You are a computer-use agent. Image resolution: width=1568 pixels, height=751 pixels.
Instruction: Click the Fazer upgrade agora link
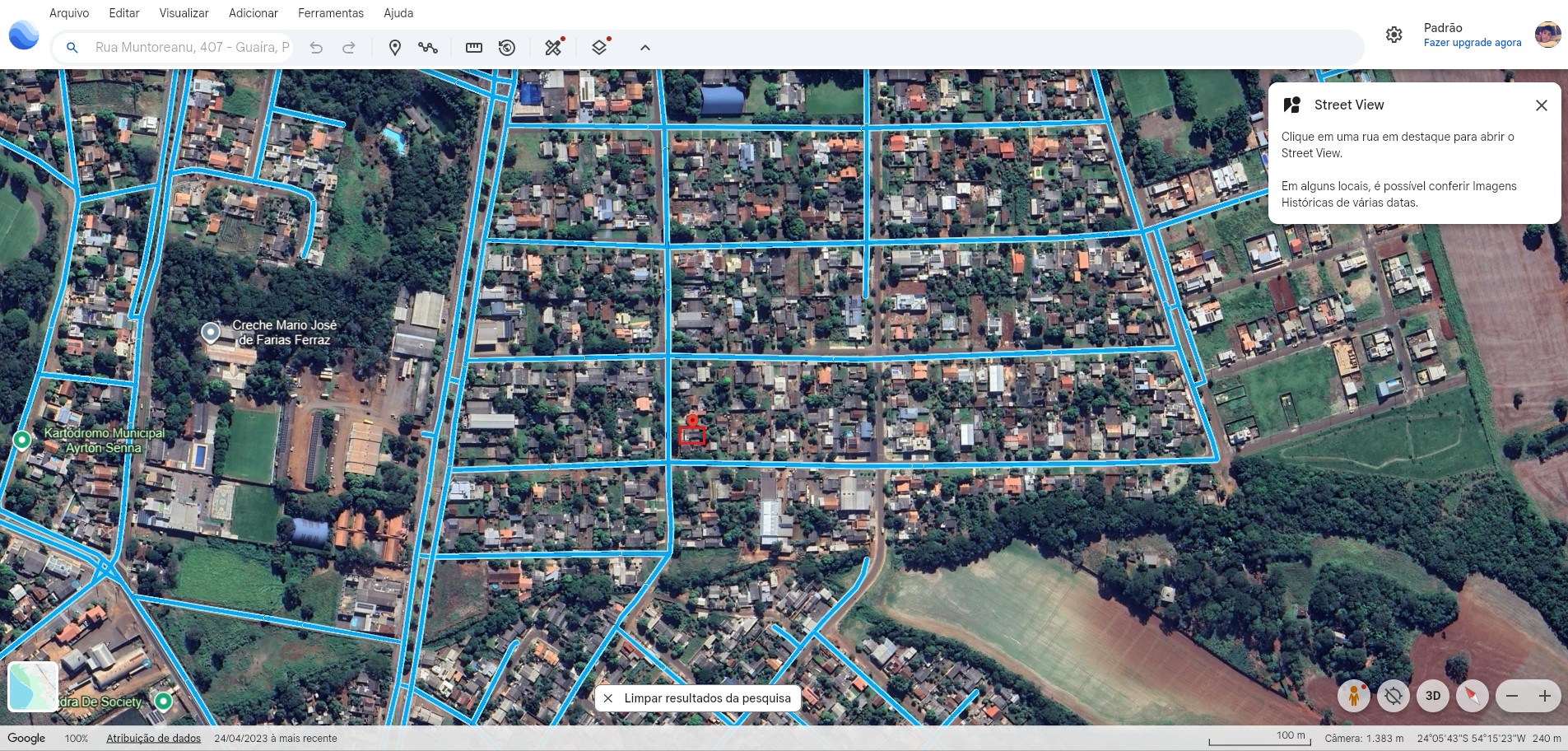[1472, 43]
